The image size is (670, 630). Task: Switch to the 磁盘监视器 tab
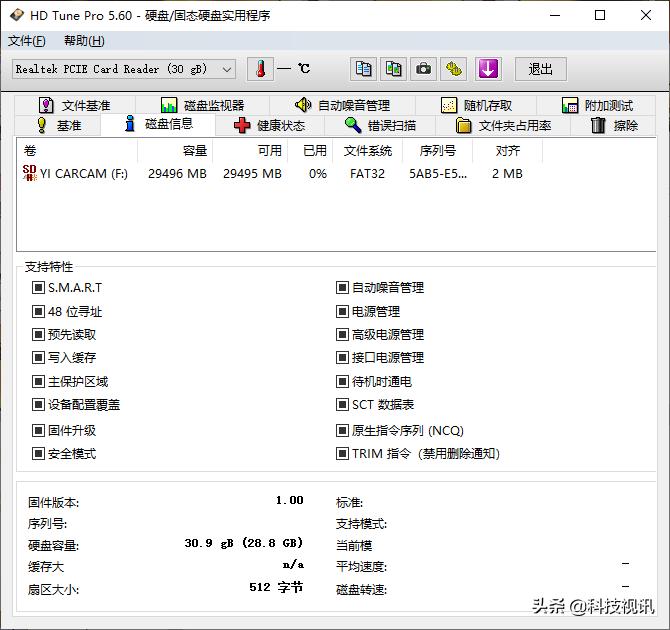[203, 105]
